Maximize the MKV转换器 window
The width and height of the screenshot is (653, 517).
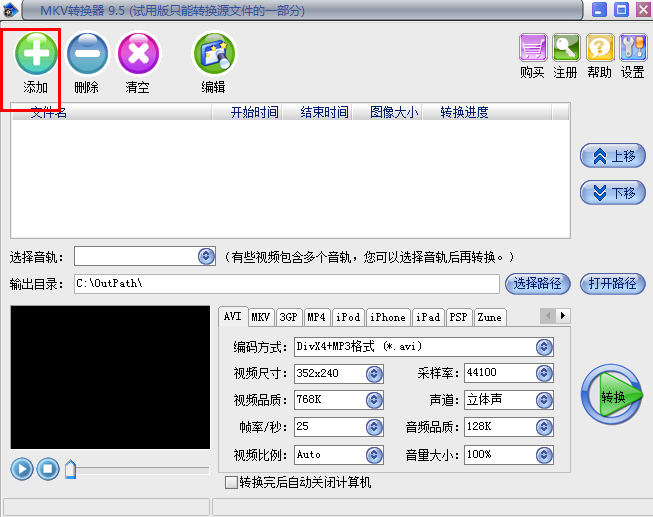pyautogui.click(x=621, y=10)
